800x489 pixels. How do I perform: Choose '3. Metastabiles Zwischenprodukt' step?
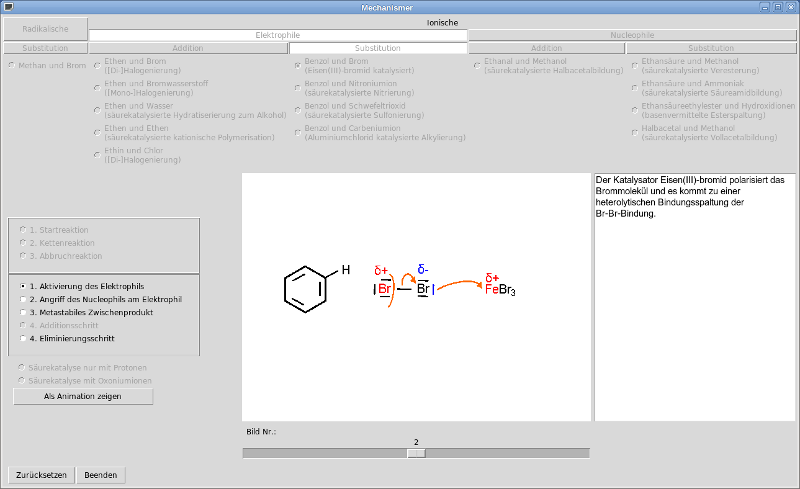coord(23,312)
